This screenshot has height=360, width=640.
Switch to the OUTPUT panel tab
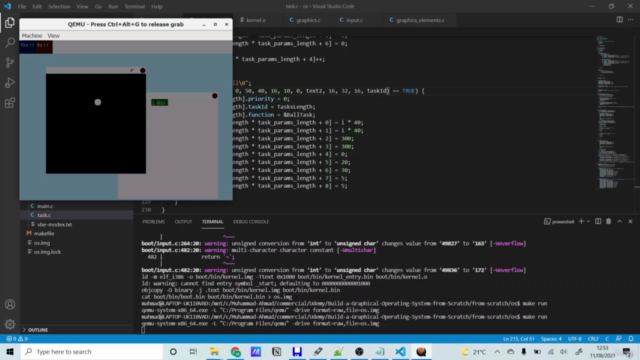click(x=183, y=222)
